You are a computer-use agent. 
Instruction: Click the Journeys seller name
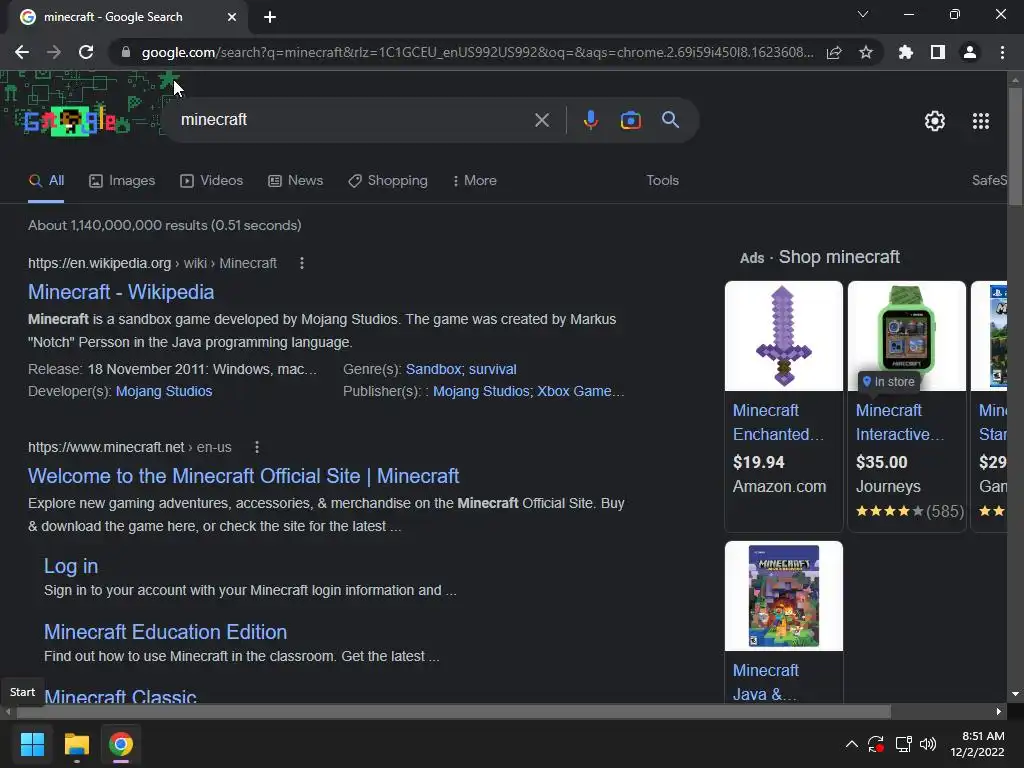pos(888,487)
